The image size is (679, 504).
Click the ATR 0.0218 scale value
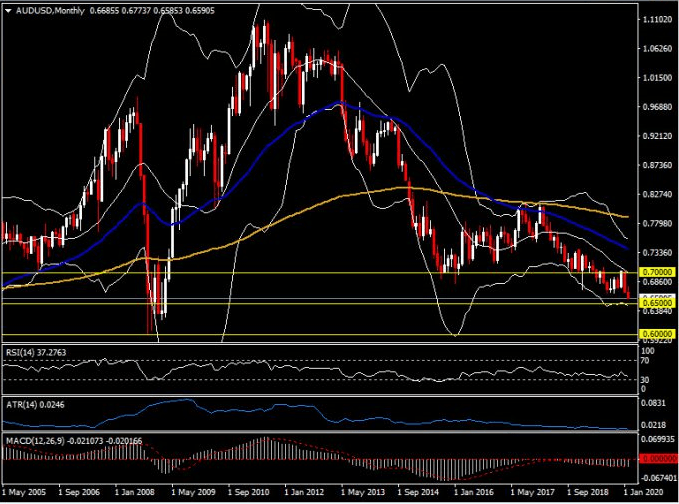(653, 425)
